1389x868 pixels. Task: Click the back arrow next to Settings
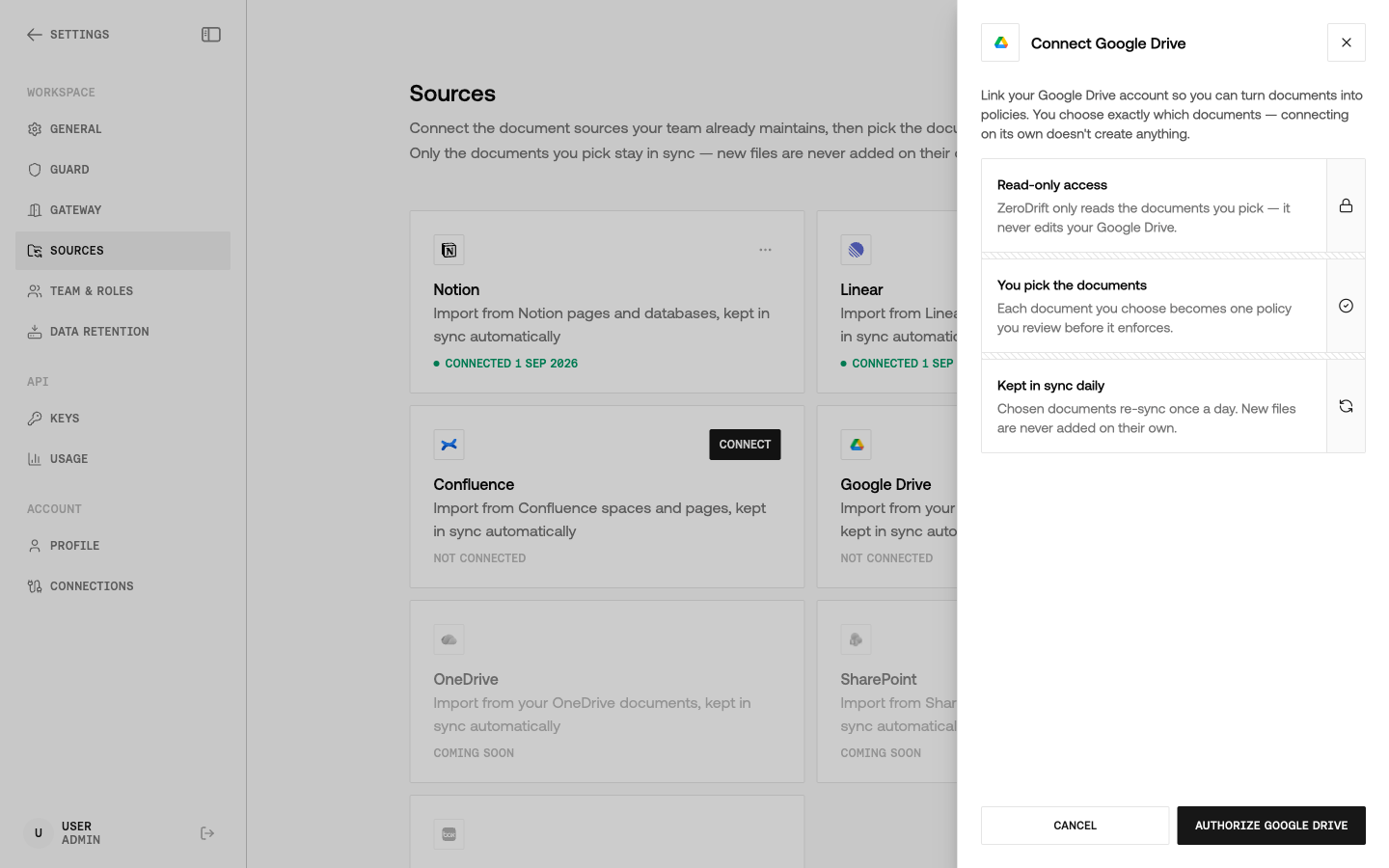35,35
